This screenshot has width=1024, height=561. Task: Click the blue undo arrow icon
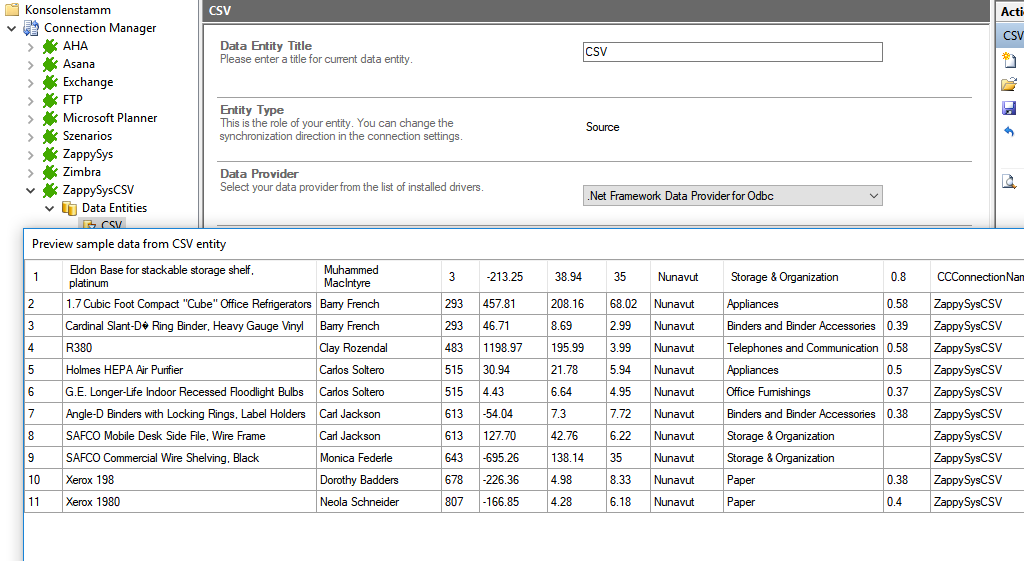coord(1009,132)
